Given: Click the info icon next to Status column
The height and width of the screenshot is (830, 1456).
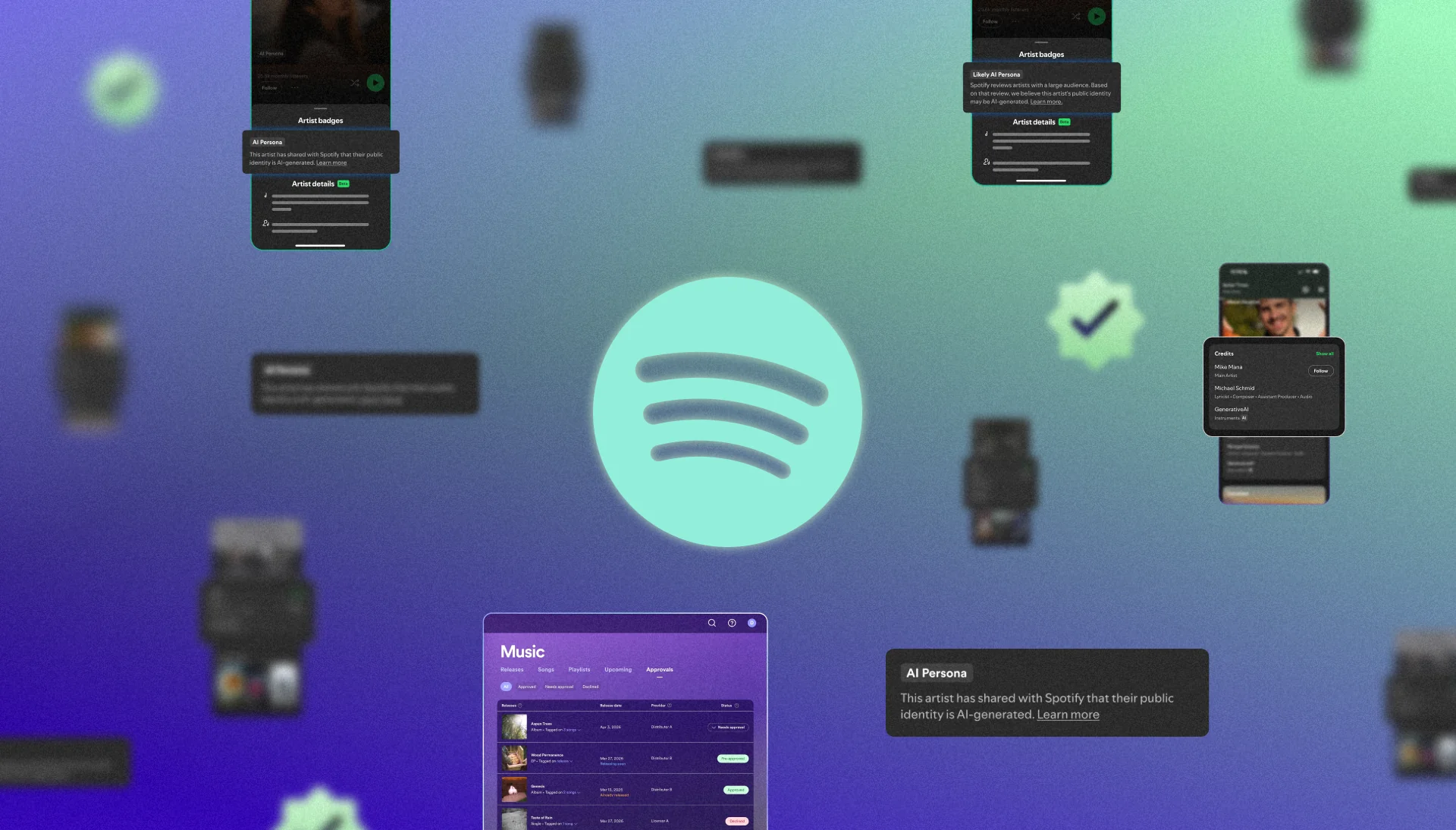Looking at the screenshot, I should pyautogui.click(x=736, y=706).
